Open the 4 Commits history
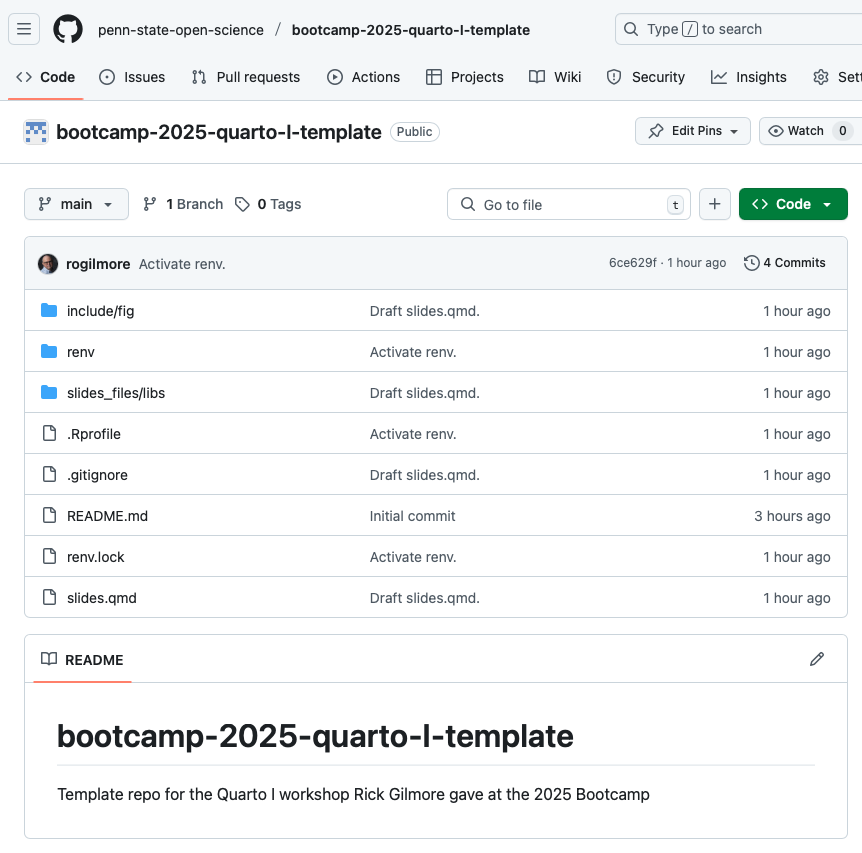Viewport: 862px width, 853px height. tap(785, 263)
